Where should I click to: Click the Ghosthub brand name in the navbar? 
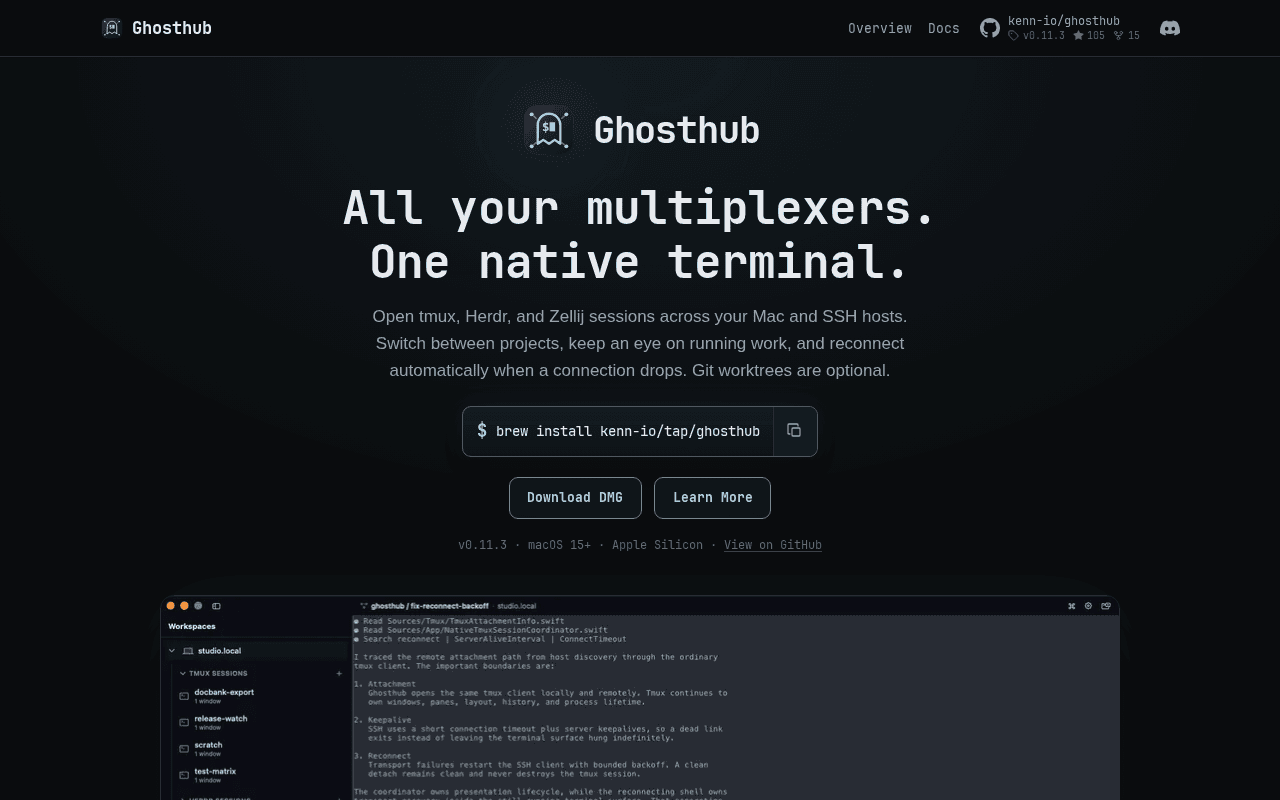coord(172,28)
